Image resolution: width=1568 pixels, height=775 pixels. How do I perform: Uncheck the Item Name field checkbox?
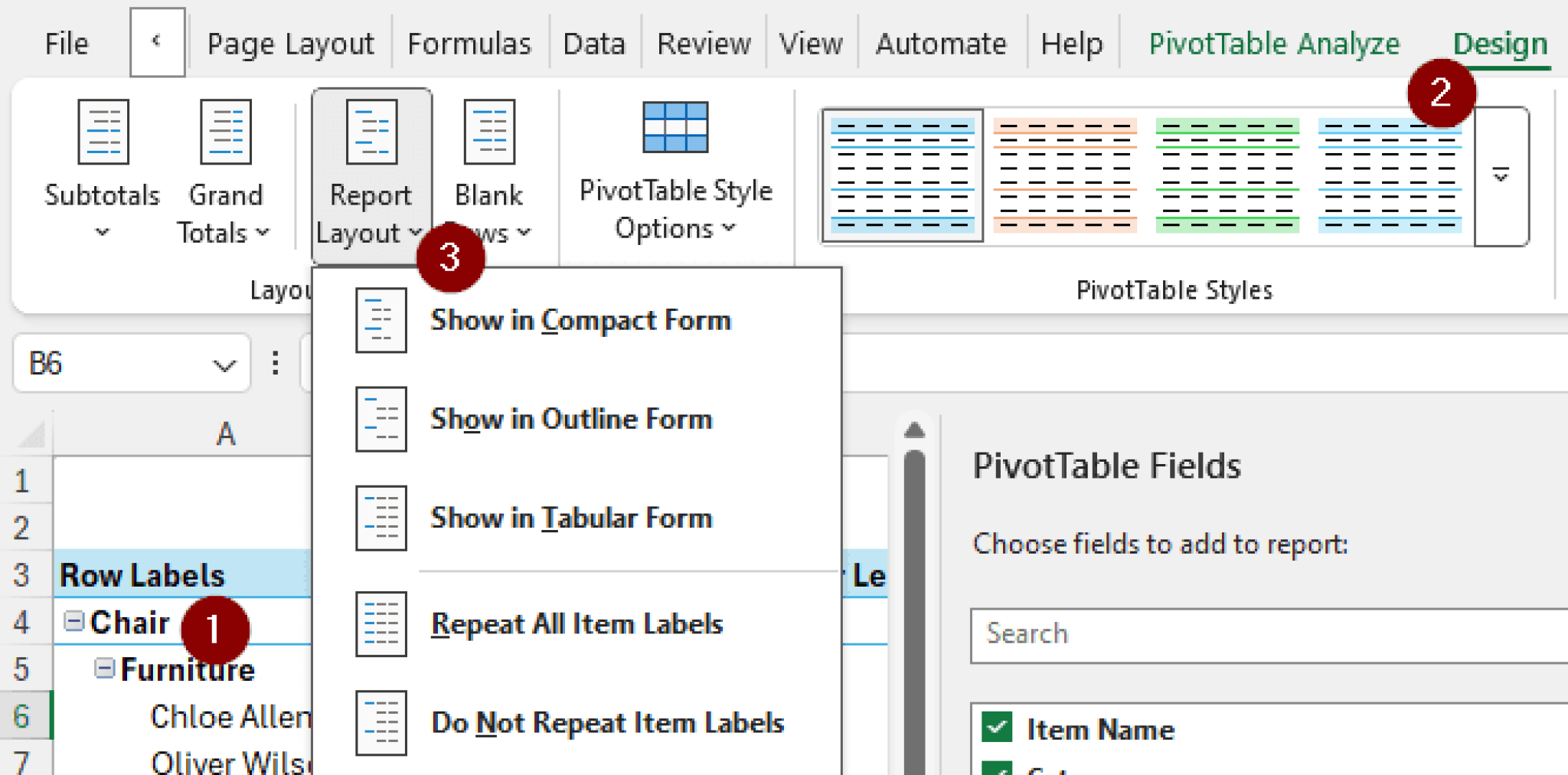(996, 728)
